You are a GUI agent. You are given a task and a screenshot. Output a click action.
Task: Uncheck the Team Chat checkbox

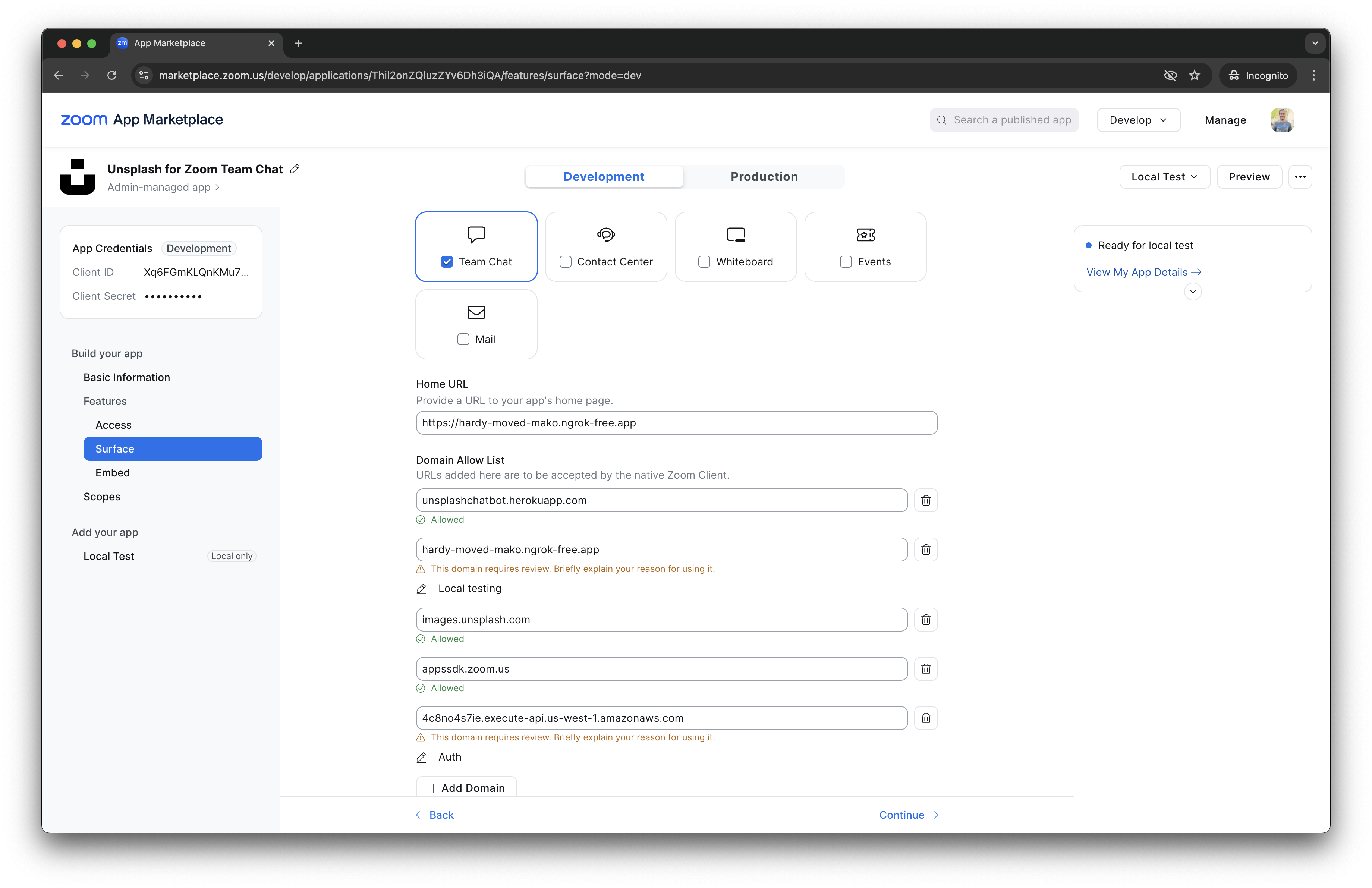pyautogui.click(x=447, y=262)
